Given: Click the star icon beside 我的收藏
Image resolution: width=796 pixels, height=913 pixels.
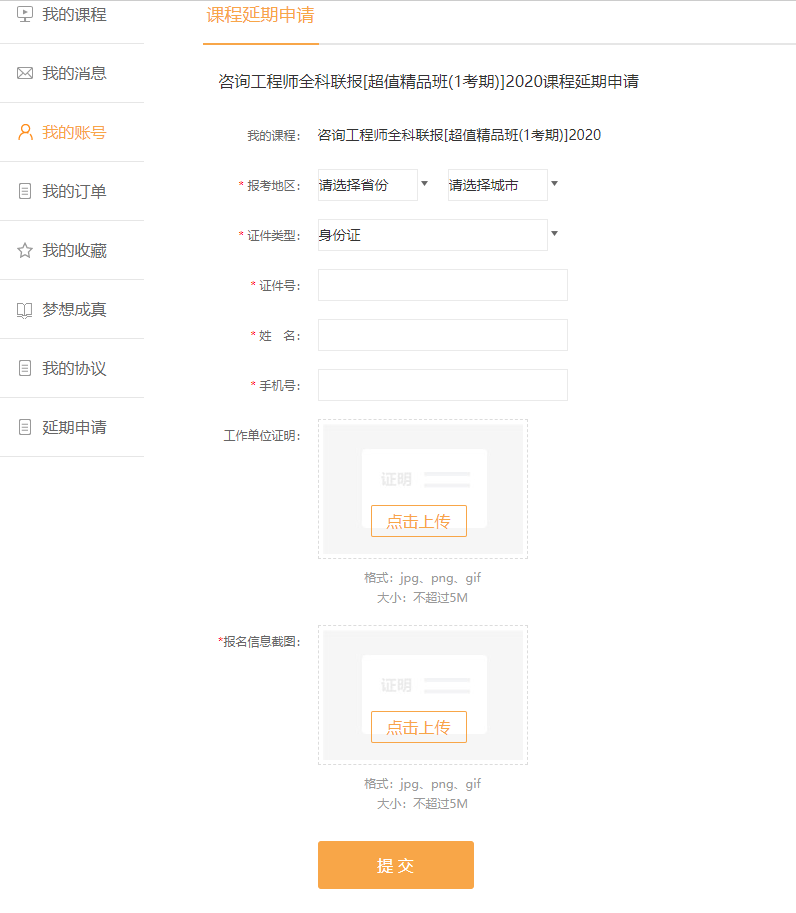Looking at the screenshot, I should pos(25,251).
